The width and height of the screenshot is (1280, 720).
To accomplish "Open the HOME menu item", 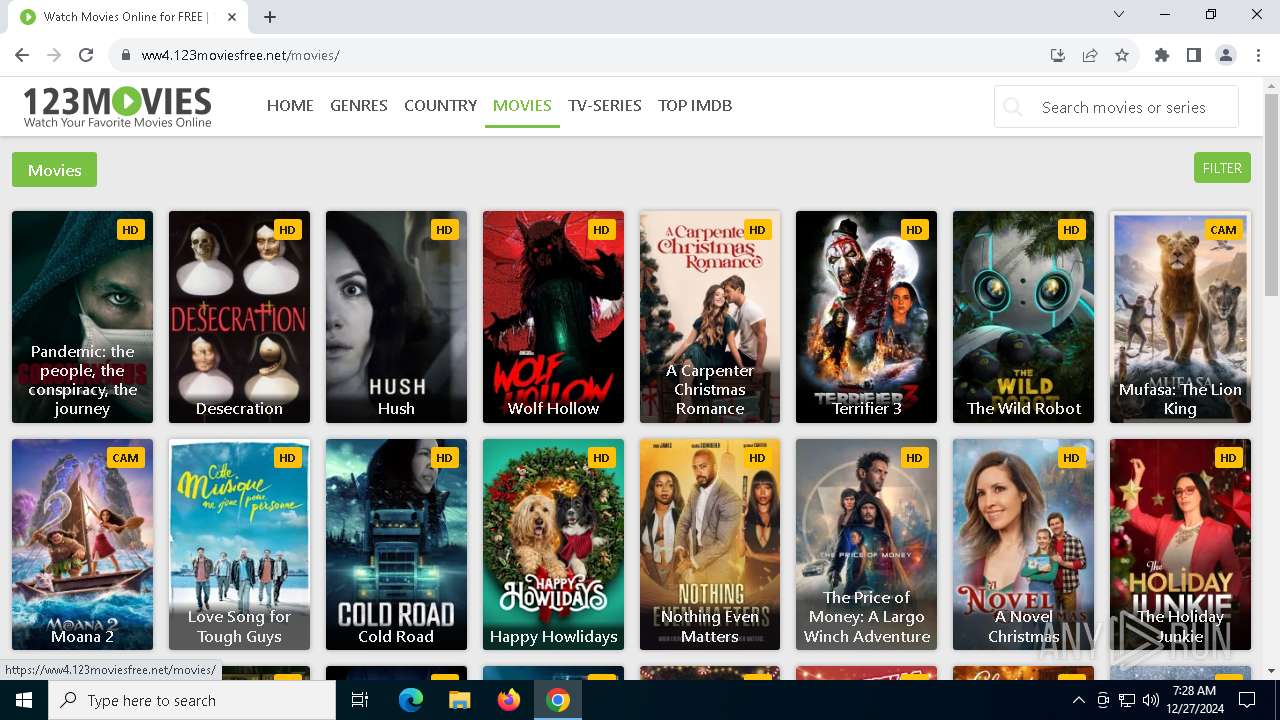I will (x=290, y=105).
